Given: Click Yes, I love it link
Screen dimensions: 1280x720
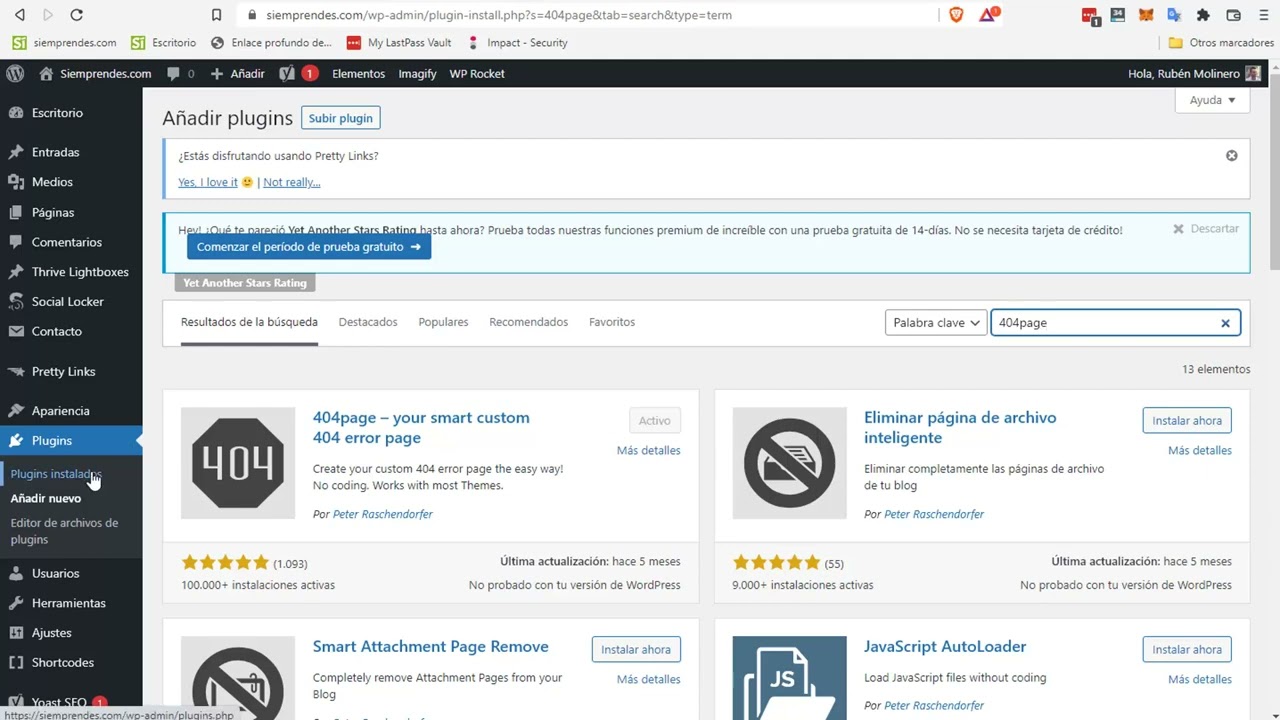Looking at the screenshot, I should 208,182.
